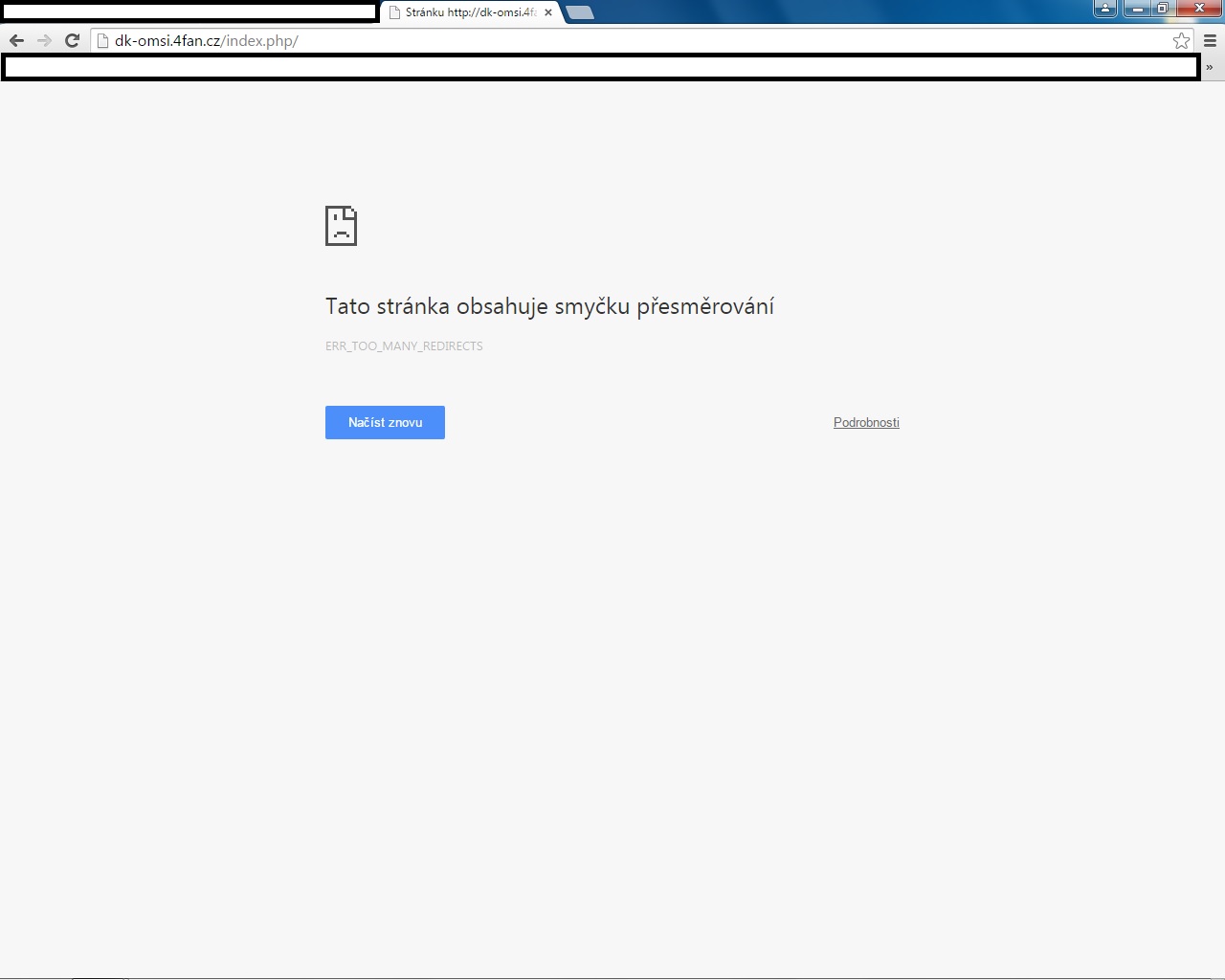Close the Chrome browser window
This screenshot has width=1225, height=980.
1199,9
